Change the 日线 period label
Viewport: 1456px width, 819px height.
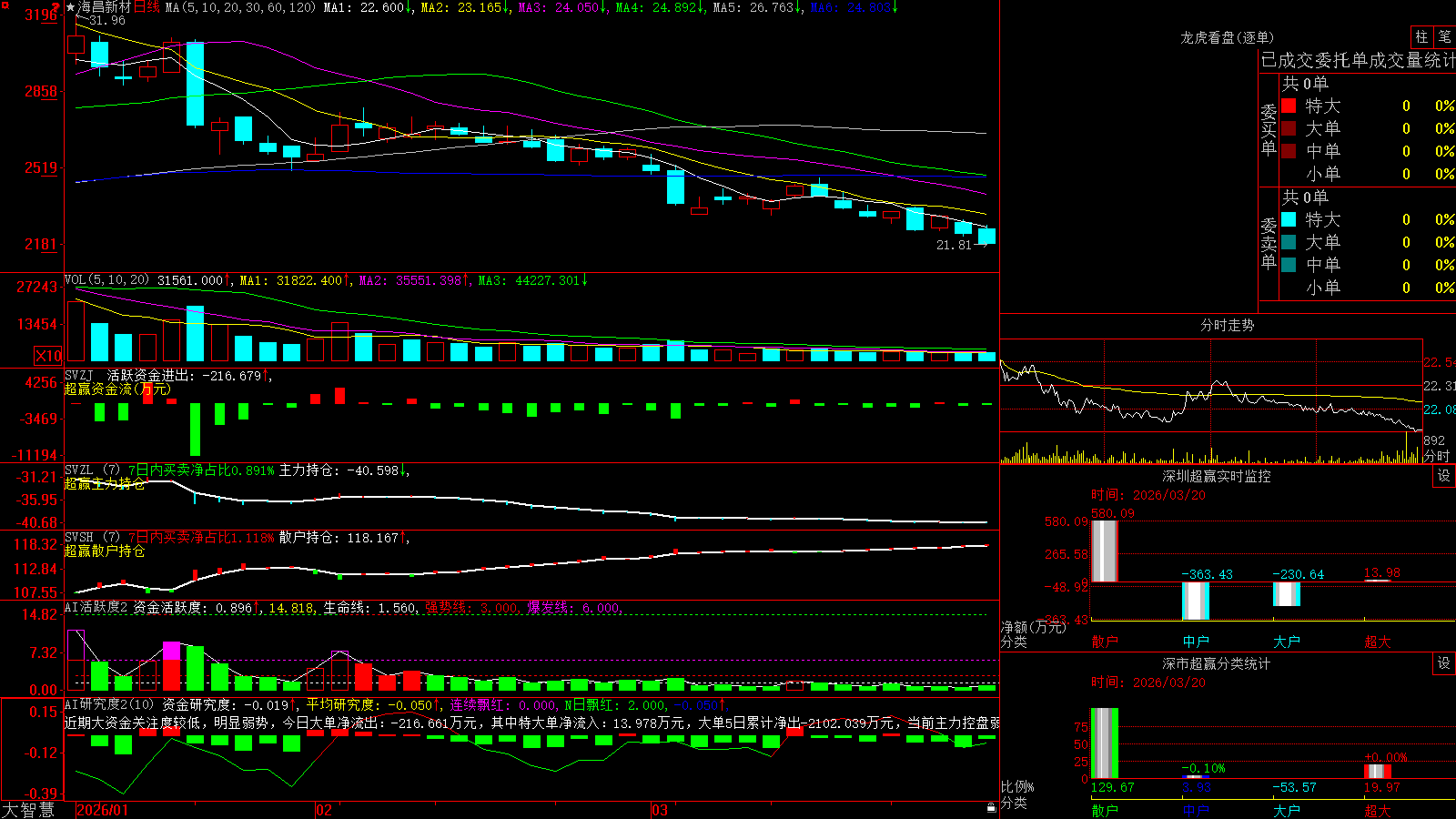147,7
